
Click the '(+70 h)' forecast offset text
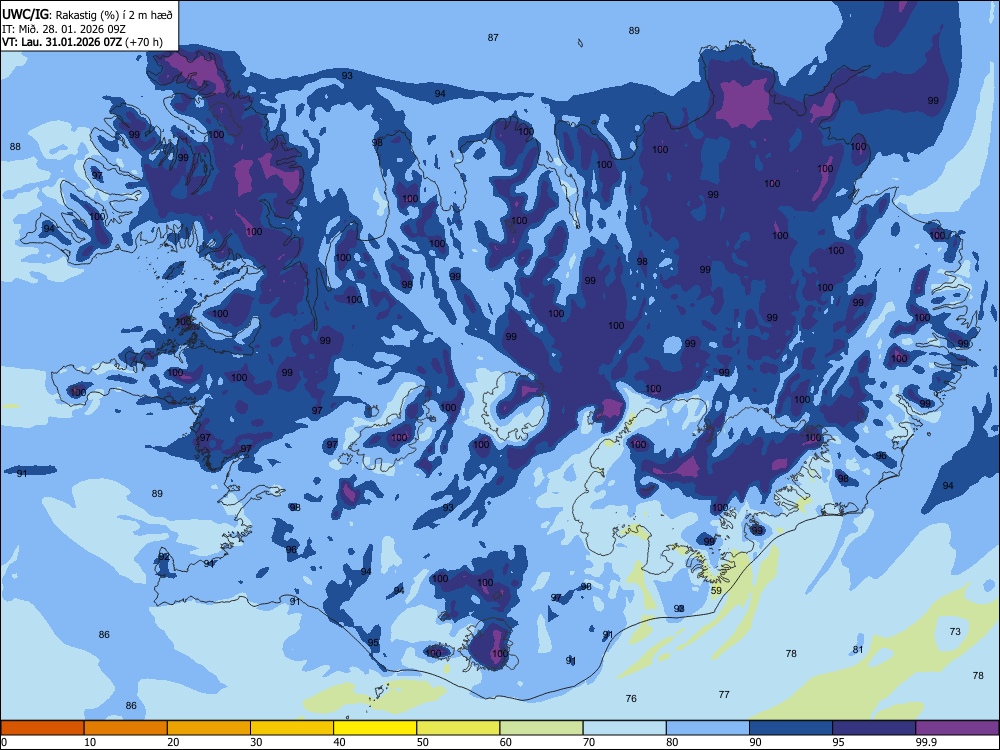click(144, 42)
